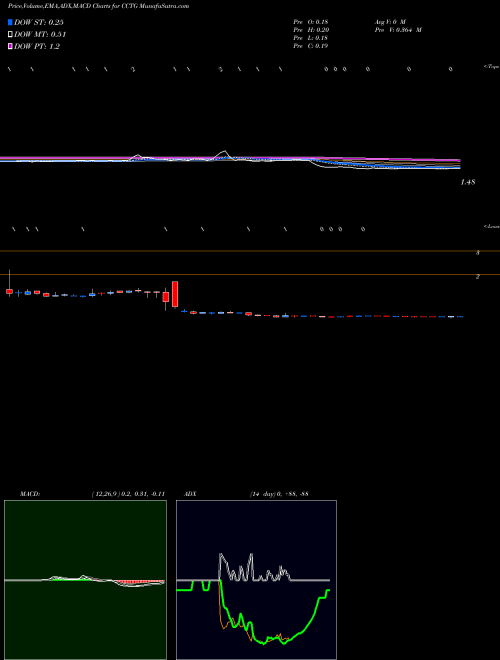Click the 'Pre H: 0.20' value
Image resolution: width=500 pixels, height=660 pixels.
click(311, 30)
